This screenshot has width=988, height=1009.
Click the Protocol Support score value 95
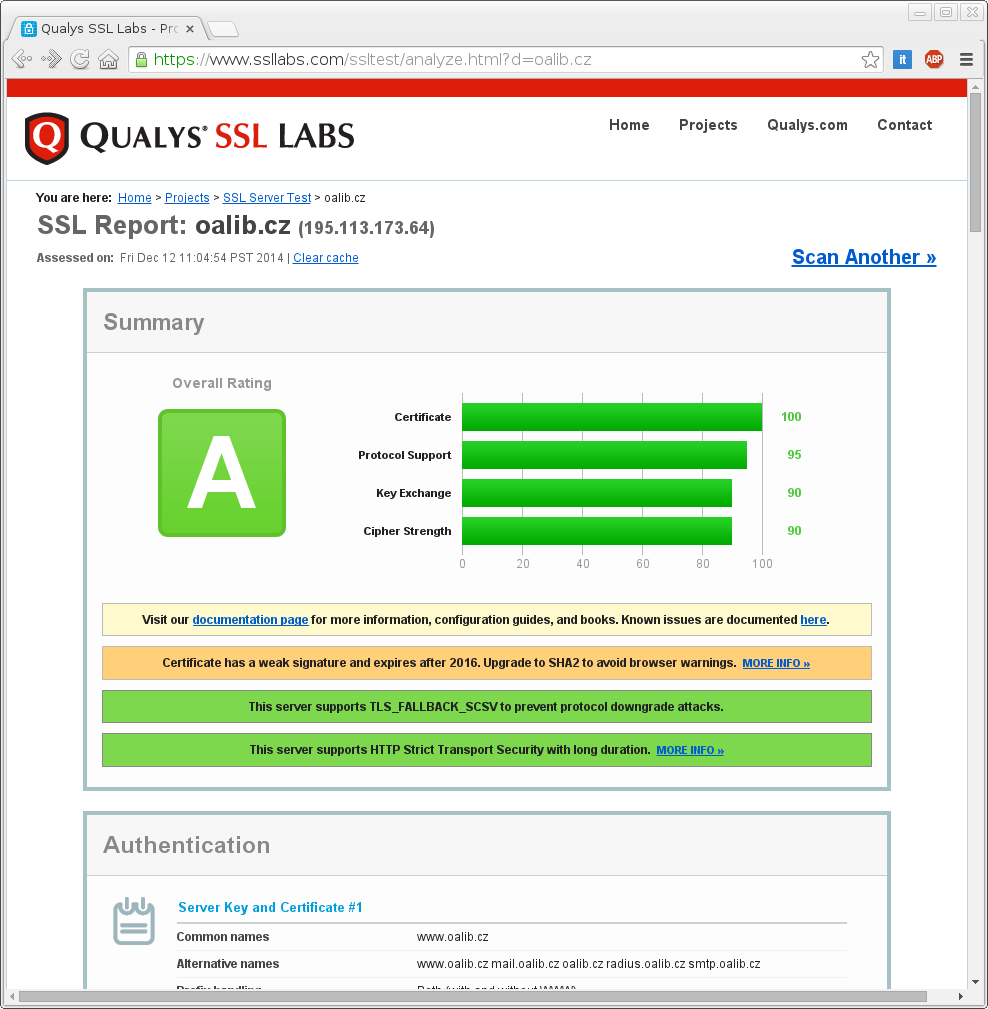794,455
